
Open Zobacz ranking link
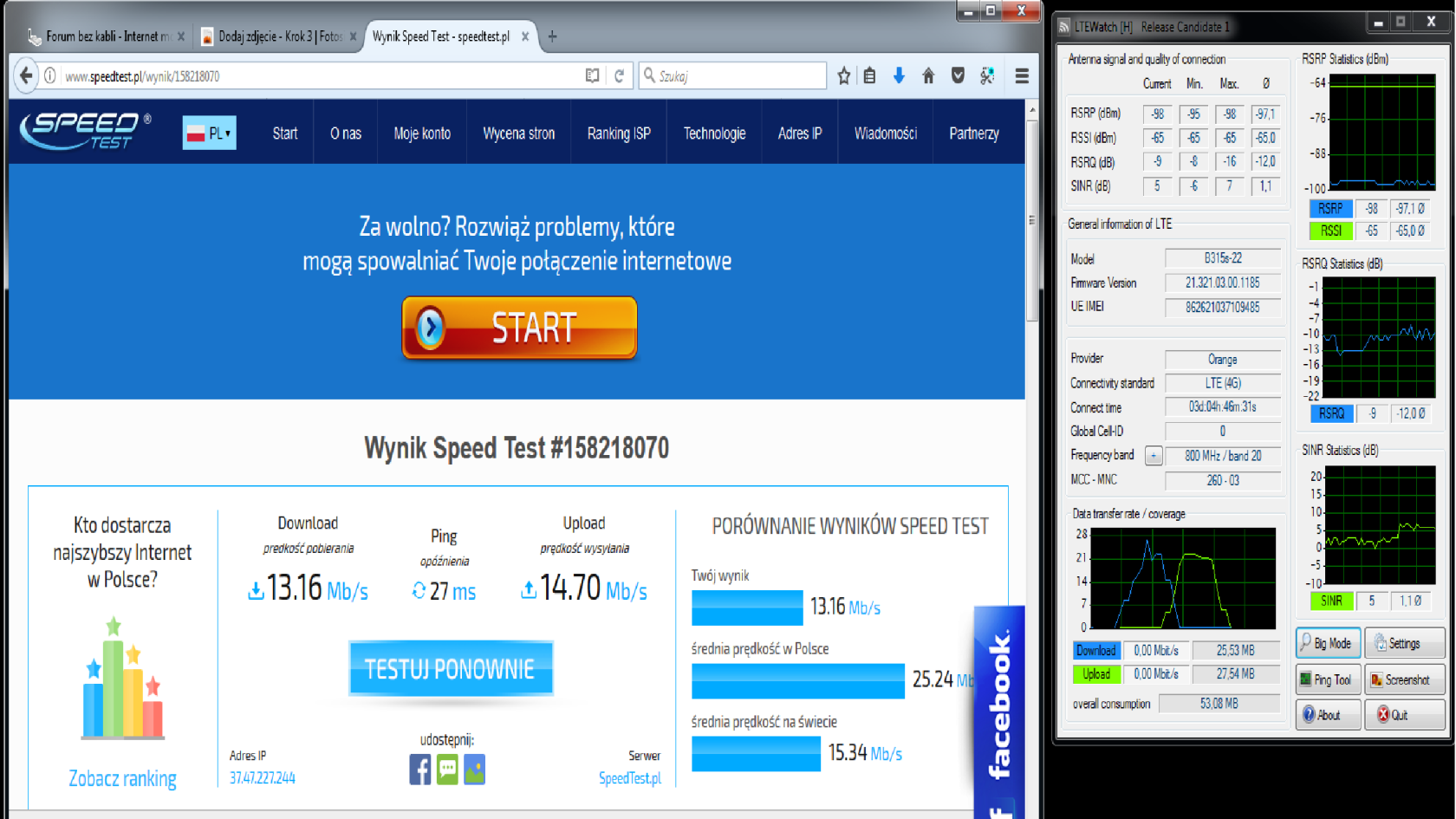click(122, 778)
